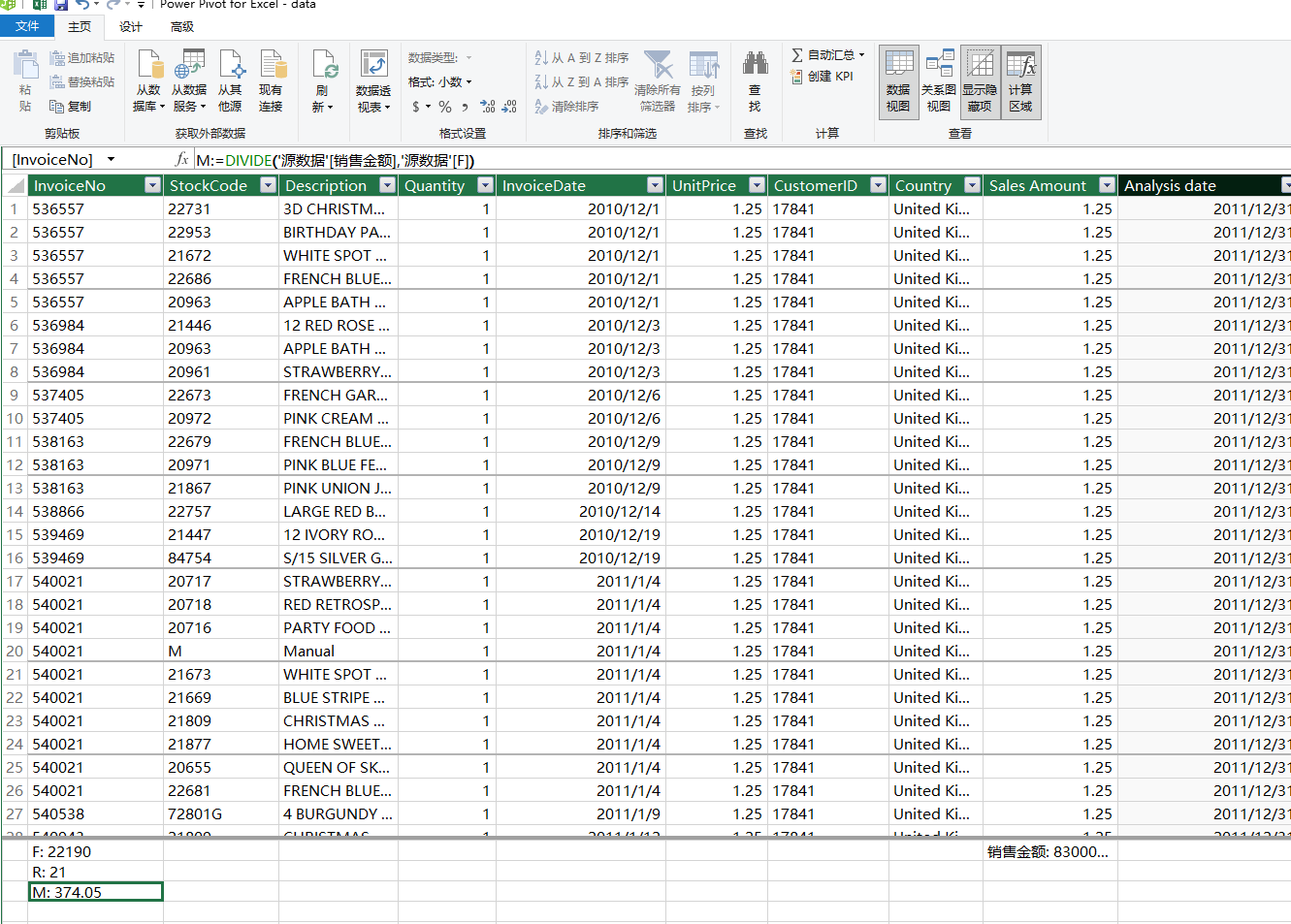Click the fx insert function icon
This screenshot has height=924, width=1291.
pyautogui.click(x=181, y=159)
